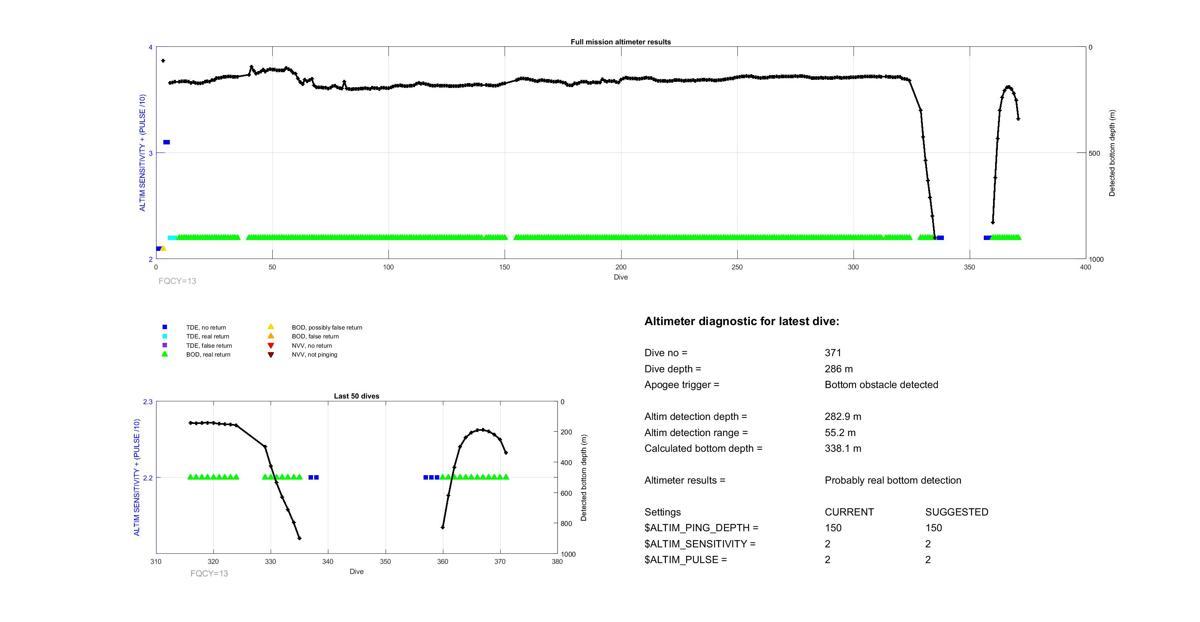Click 'FQCY=13' under the full mission plot

coord(177,281)
